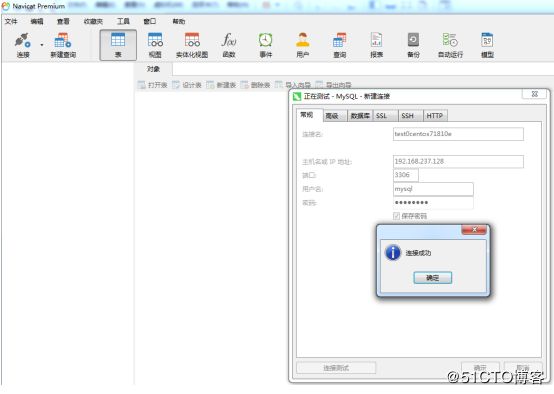The image size is (554, 394).
Task: Open the Event clock toolbar icon
Action: click(266, 45)
